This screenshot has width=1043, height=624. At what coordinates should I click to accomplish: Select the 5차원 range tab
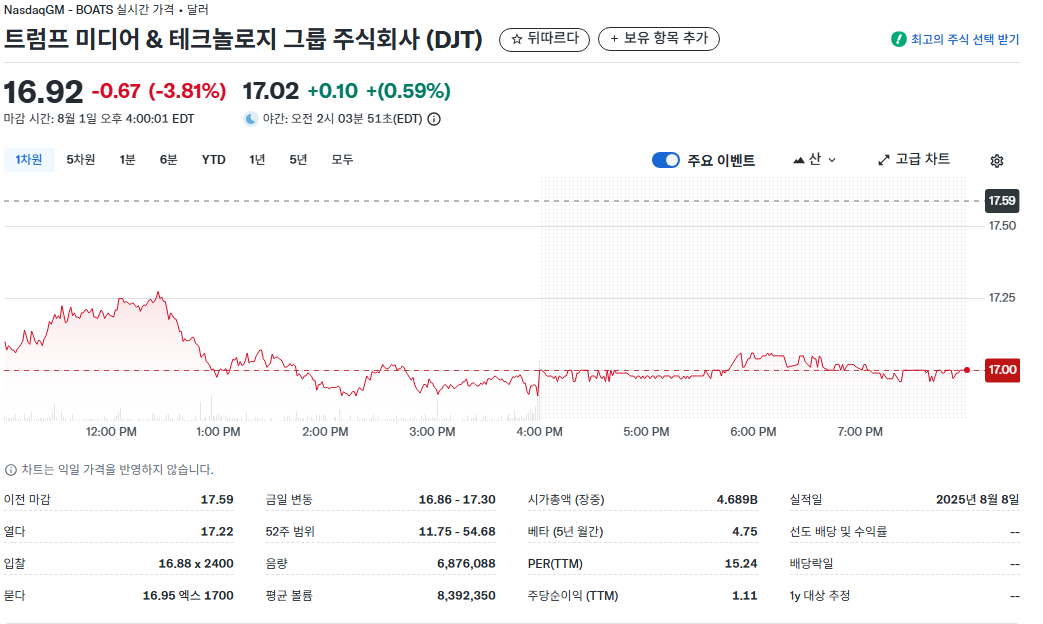(80, 160)
